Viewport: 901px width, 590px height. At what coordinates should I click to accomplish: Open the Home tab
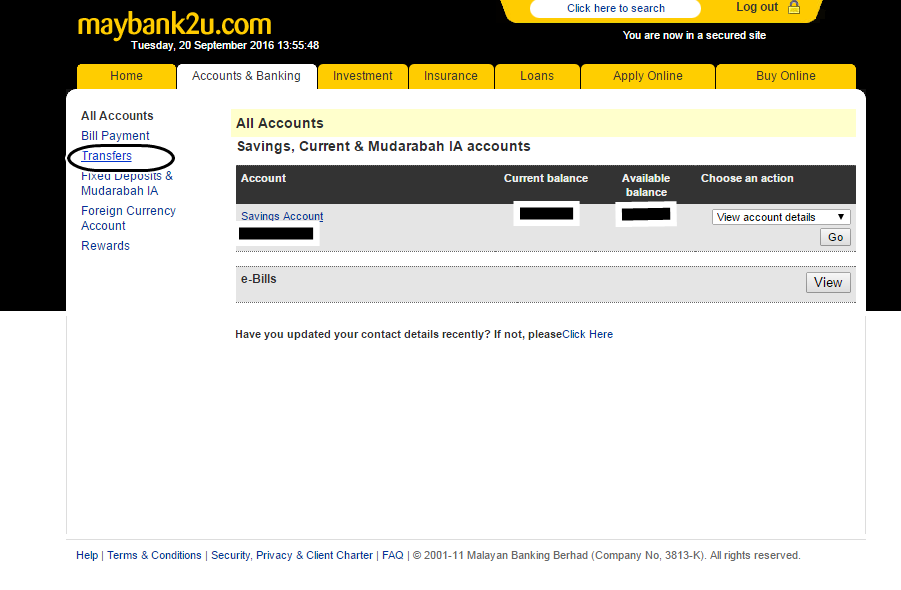126,76
